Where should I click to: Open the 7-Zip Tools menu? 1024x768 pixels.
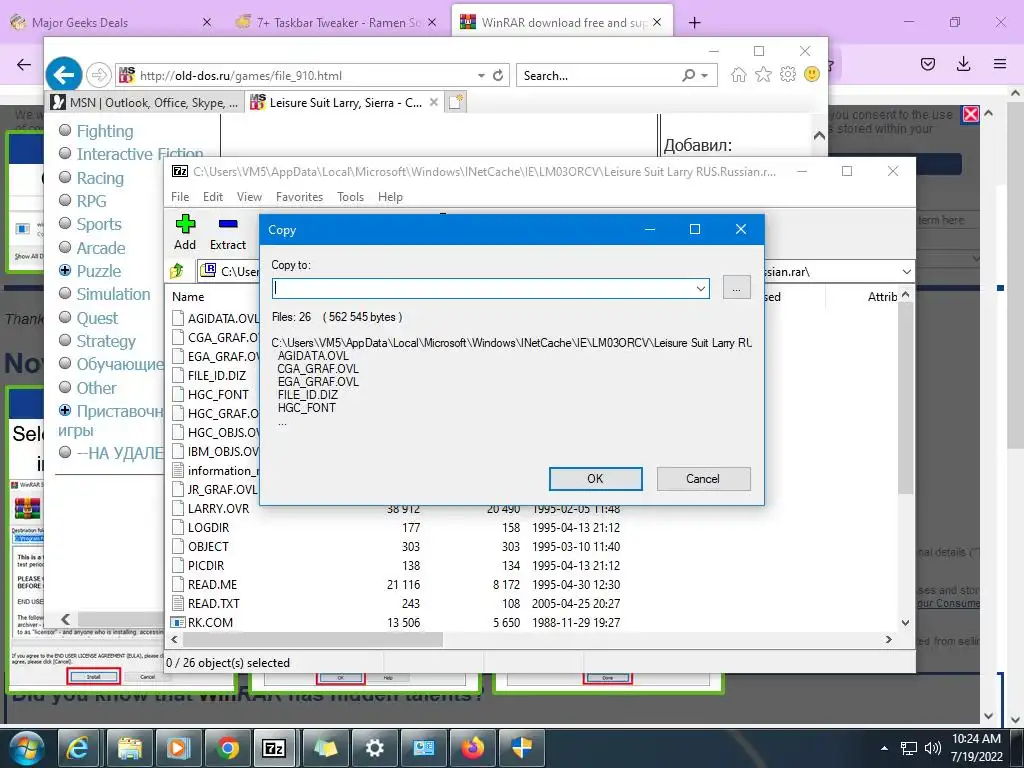click(351, 197)
